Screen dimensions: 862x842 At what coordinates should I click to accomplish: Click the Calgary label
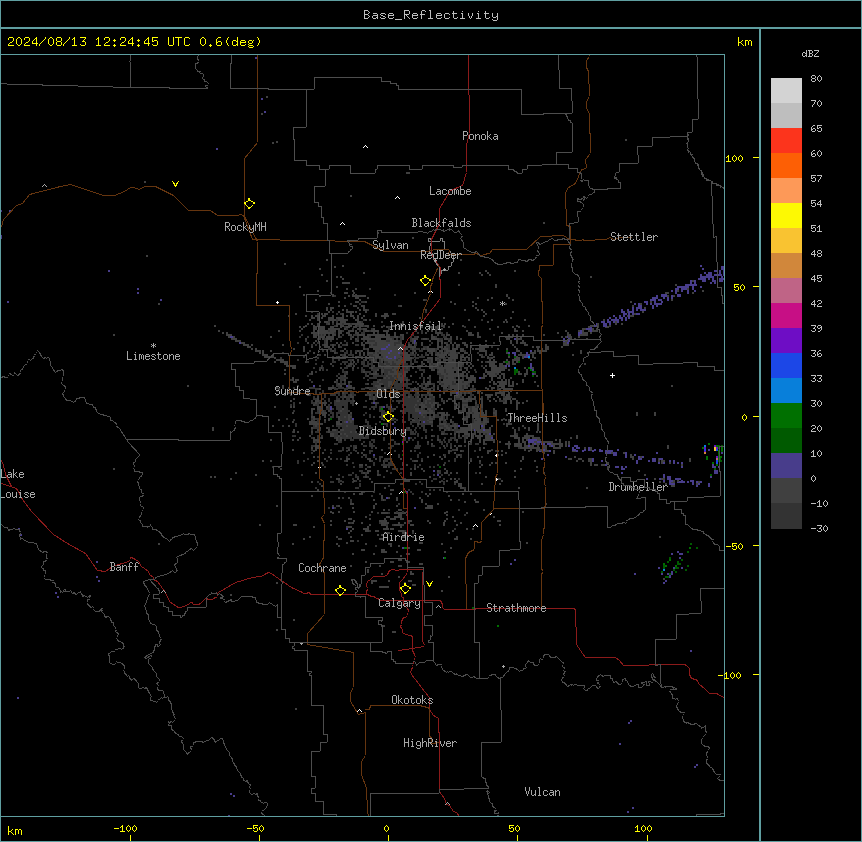coord(400,603)
